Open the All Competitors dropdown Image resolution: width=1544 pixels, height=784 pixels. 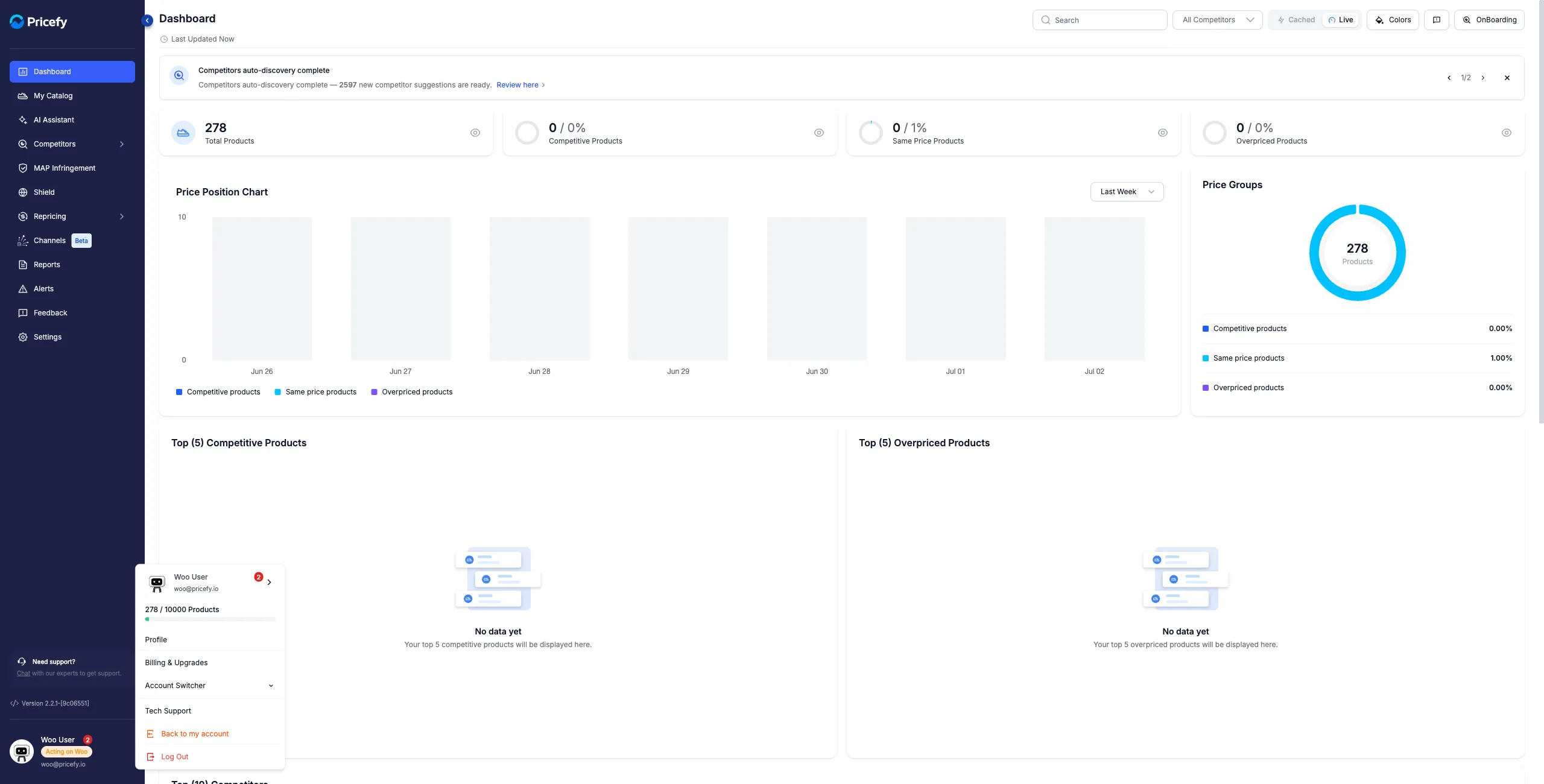1218,20
